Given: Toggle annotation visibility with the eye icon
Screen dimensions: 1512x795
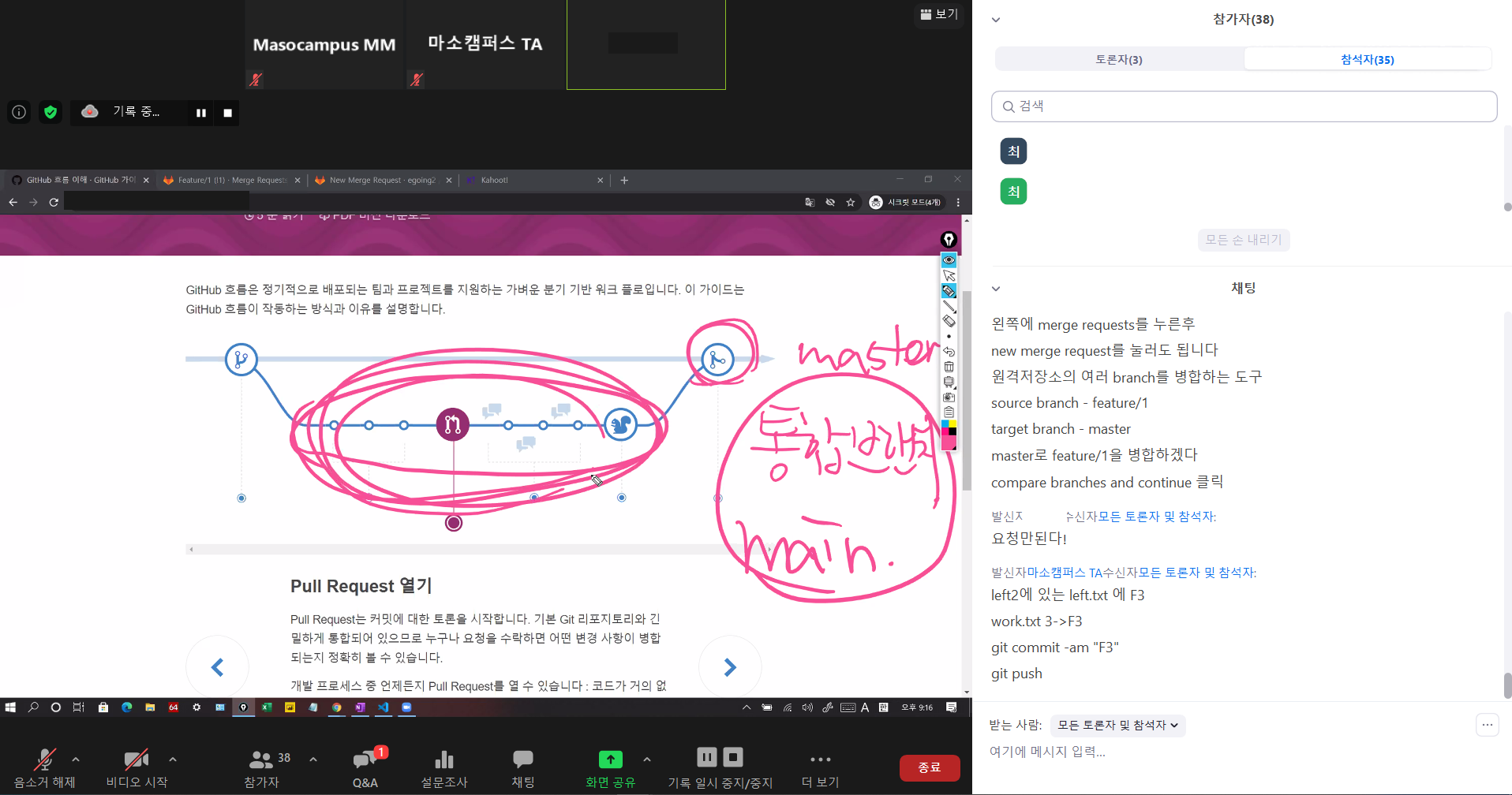Looking at the screenshot, I should [x=949, y=260].
